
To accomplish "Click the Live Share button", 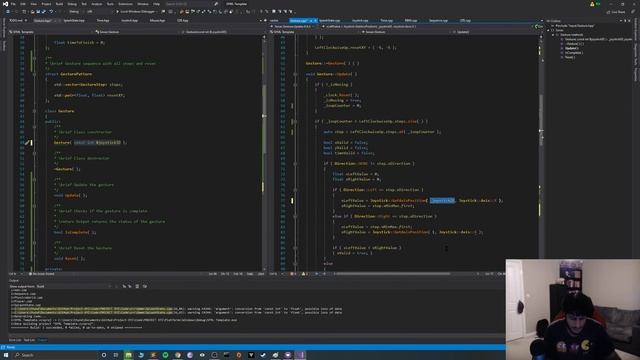I will 616,12.
